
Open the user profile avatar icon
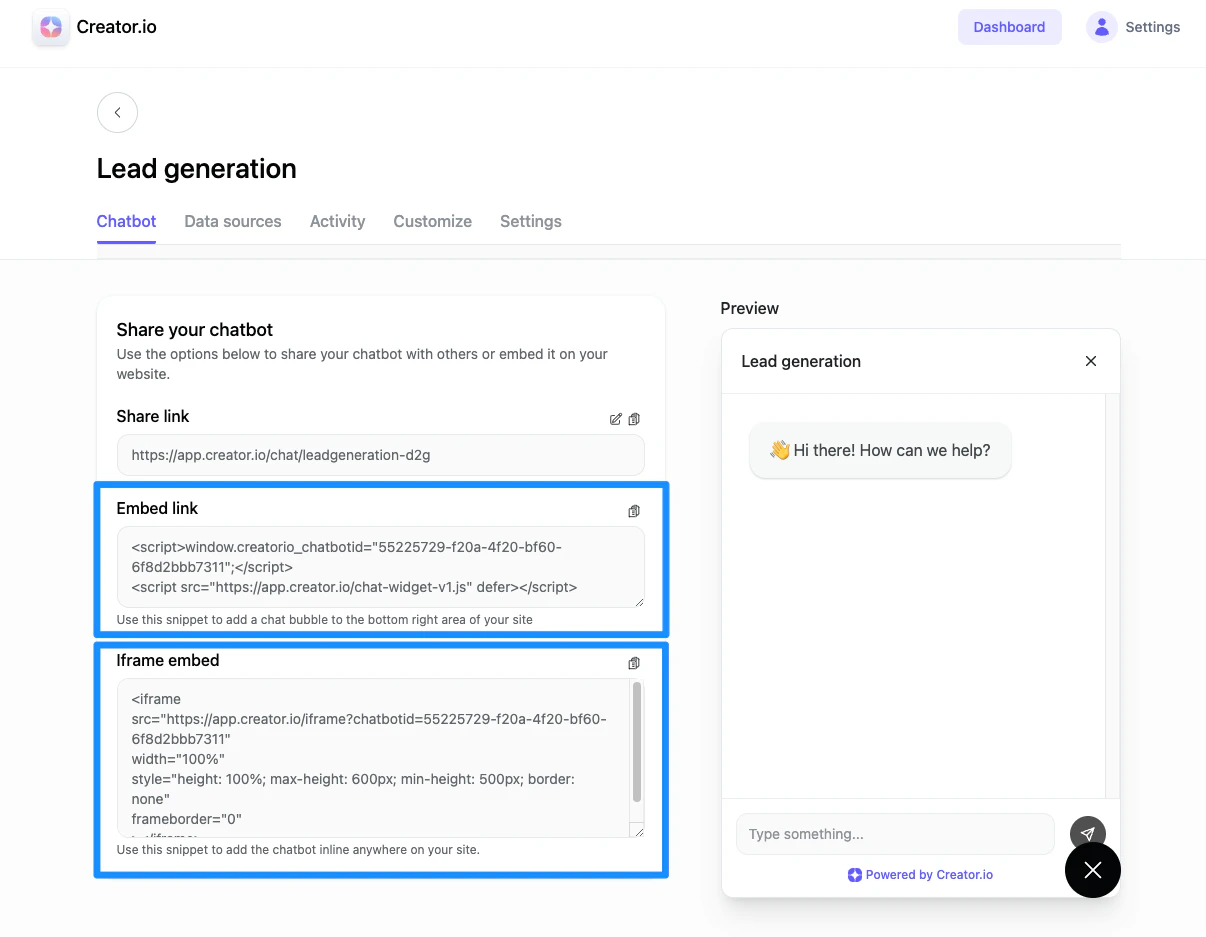[x=1101, y=27]
